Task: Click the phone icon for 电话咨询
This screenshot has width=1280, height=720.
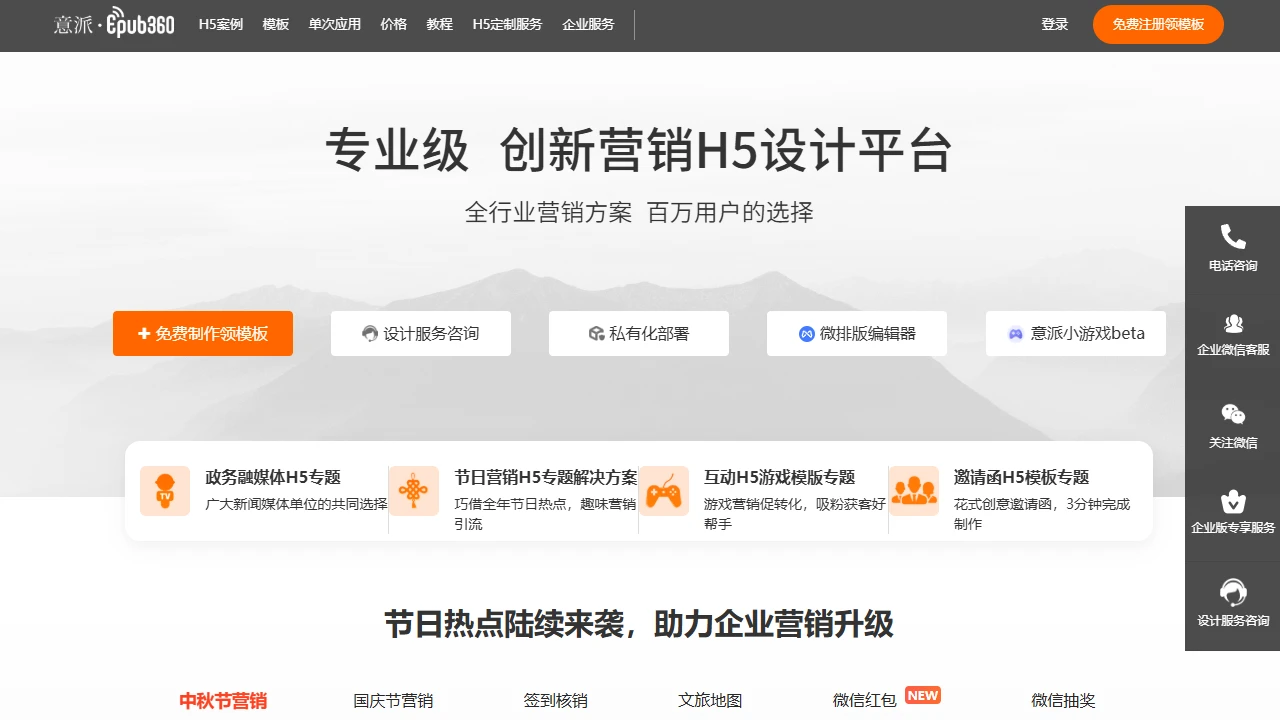Action: click(x=1233, y=237)
